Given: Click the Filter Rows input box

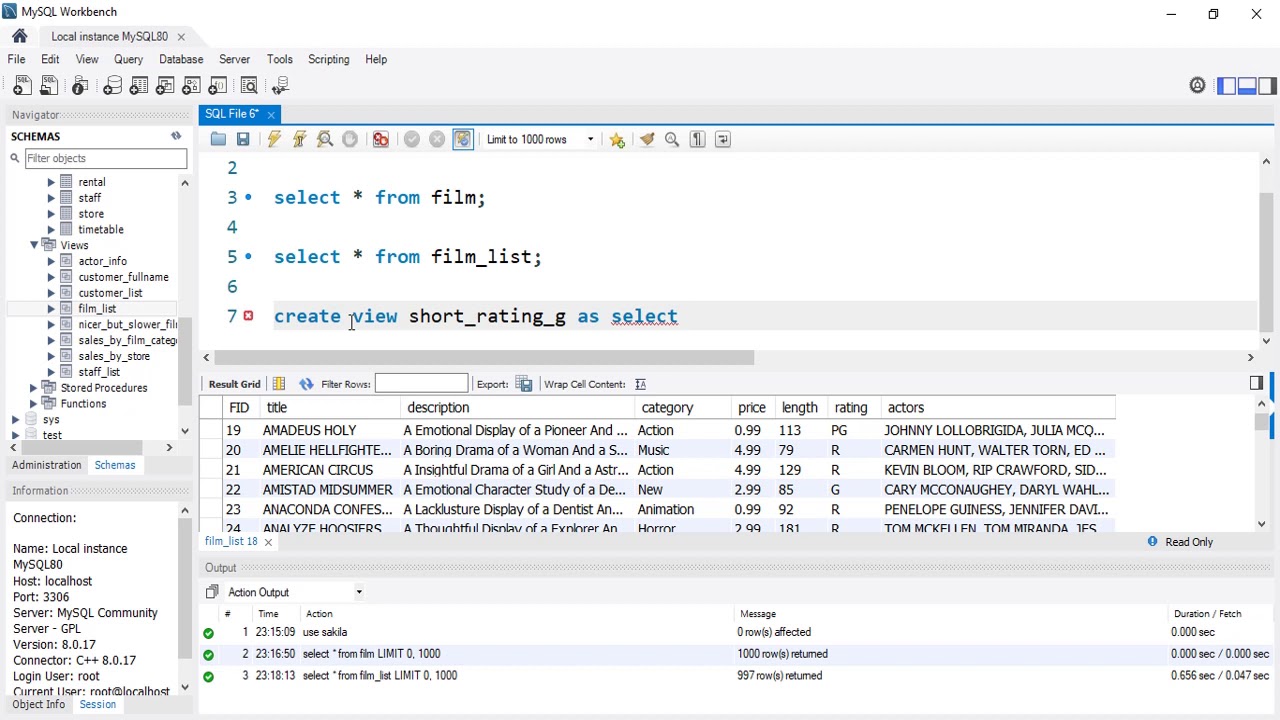Looking at the screenshot, I should coord(421,384).
